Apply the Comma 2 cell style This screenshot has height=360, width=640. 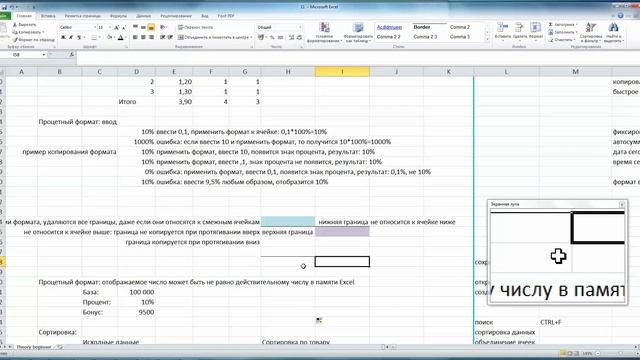click(464, 27)
